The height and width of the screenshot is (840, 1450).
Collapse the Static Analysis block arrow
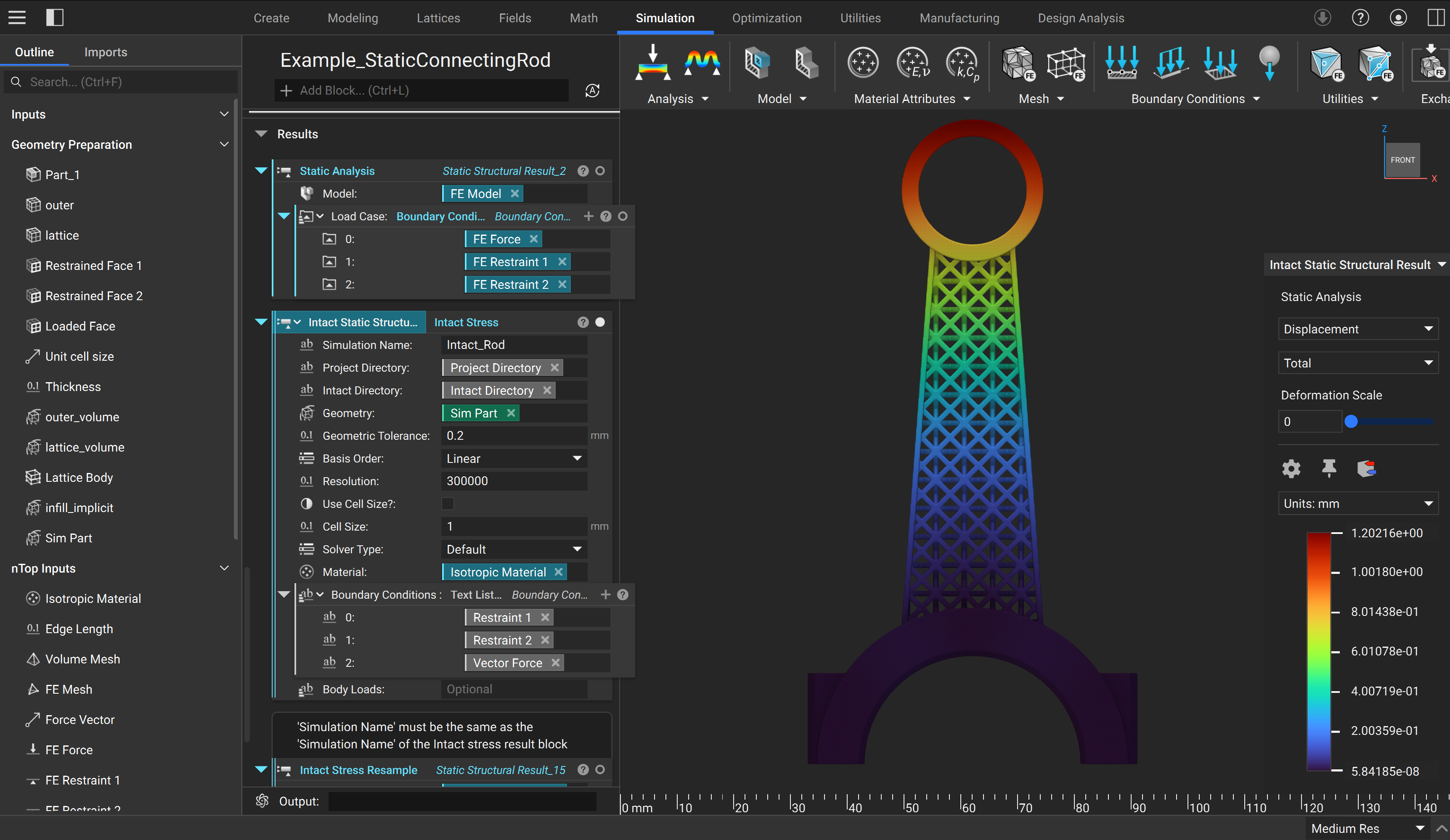pyautogui.click(x=261, y=171)
